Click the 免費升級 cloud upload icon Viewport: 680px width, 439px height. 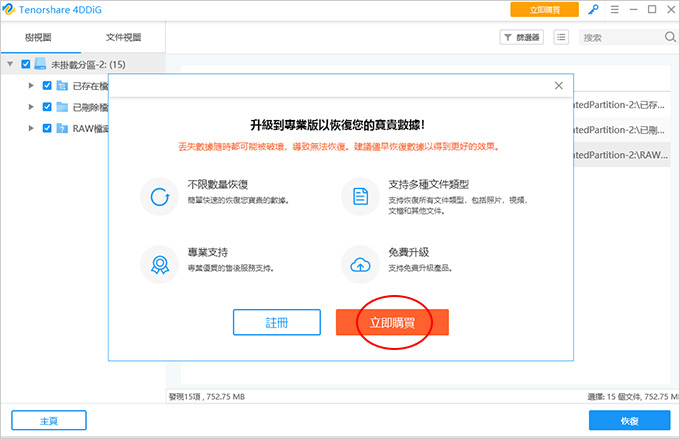(x=360, y=264)
